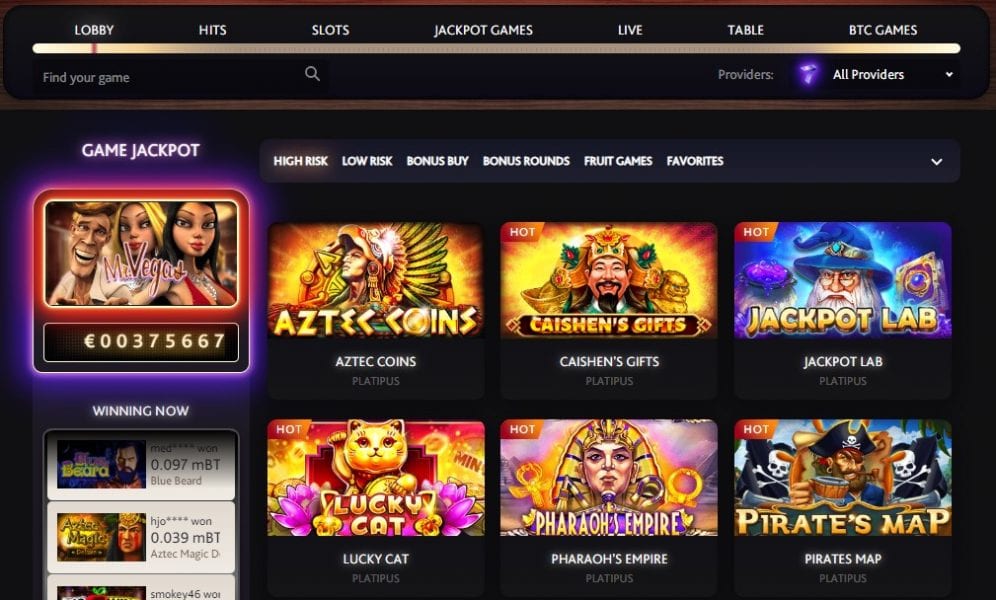
Task: Go to the Jackpot Games tab
Action: tap(483, 30)
